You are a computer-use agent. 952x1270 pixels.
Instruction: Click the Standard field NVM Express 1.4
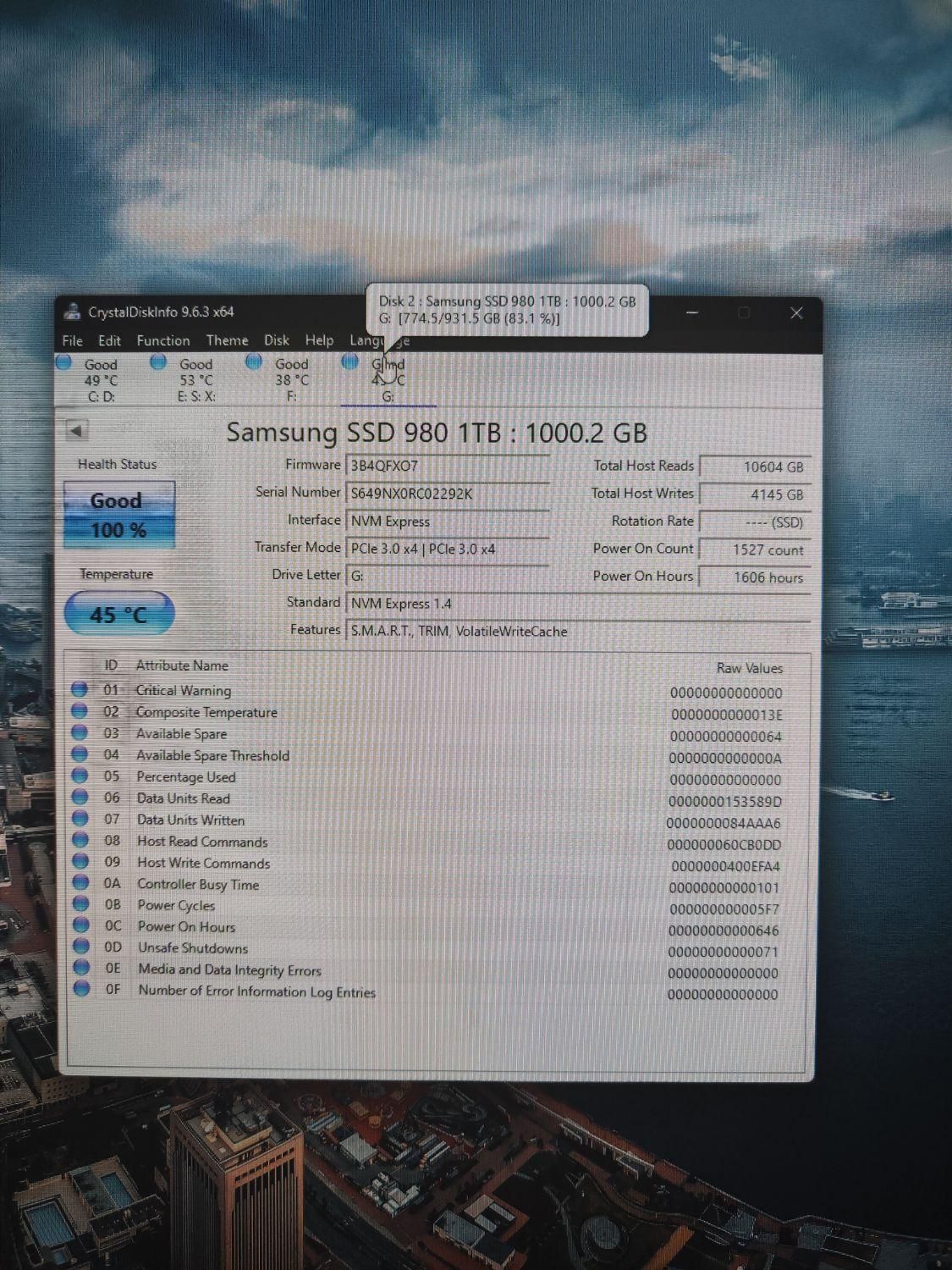point(577,604)
